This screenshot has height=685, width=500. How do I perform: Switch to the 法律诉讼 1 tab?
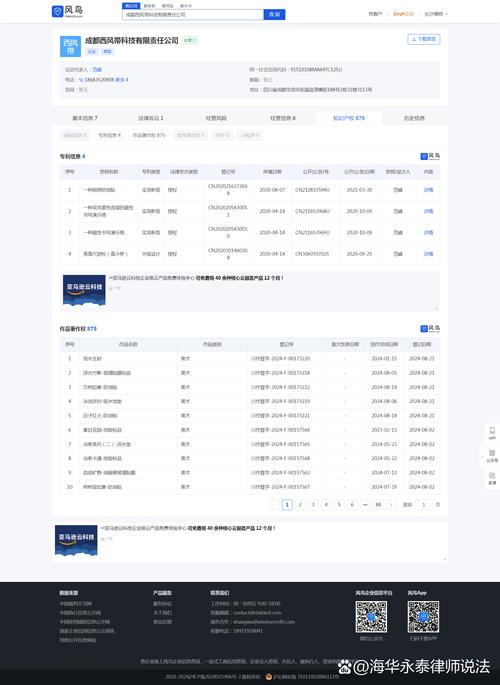(151, 118)
